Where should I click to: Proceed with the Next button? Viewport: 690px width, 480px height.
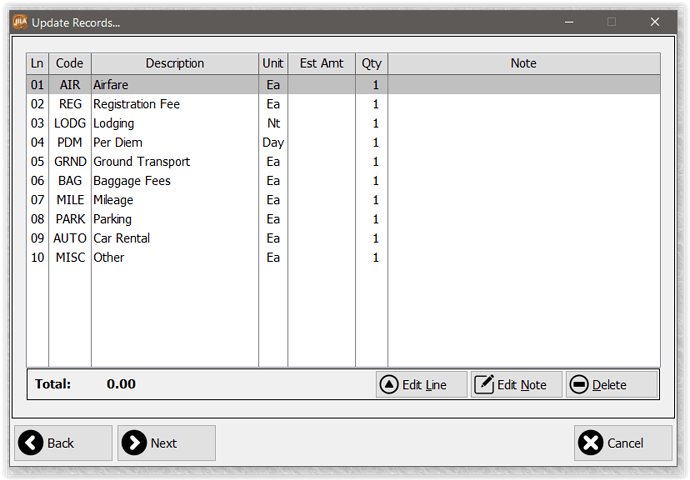click(x=166, y=443)
